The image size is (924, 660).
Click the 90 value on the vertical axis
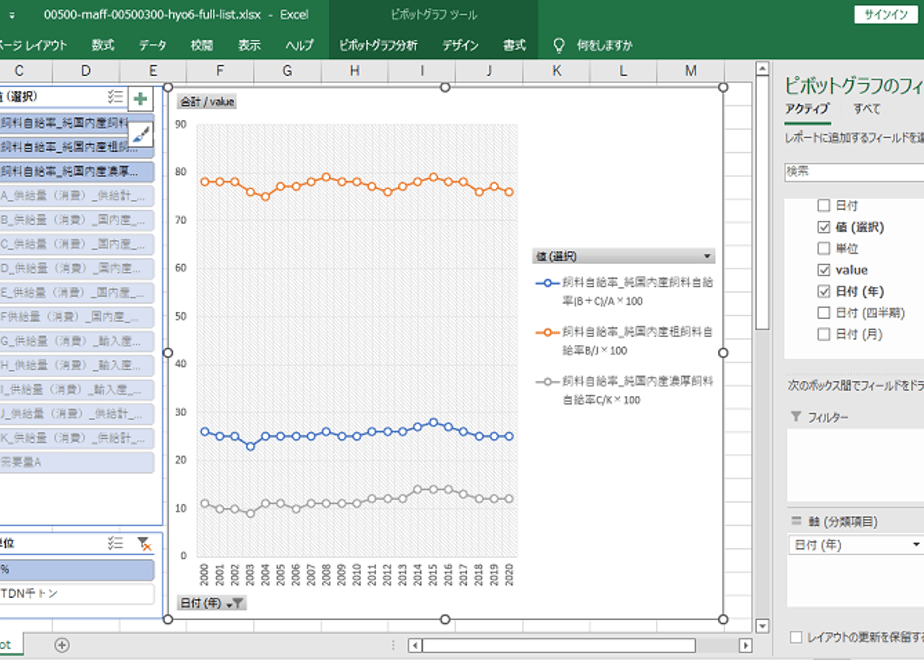180,124
